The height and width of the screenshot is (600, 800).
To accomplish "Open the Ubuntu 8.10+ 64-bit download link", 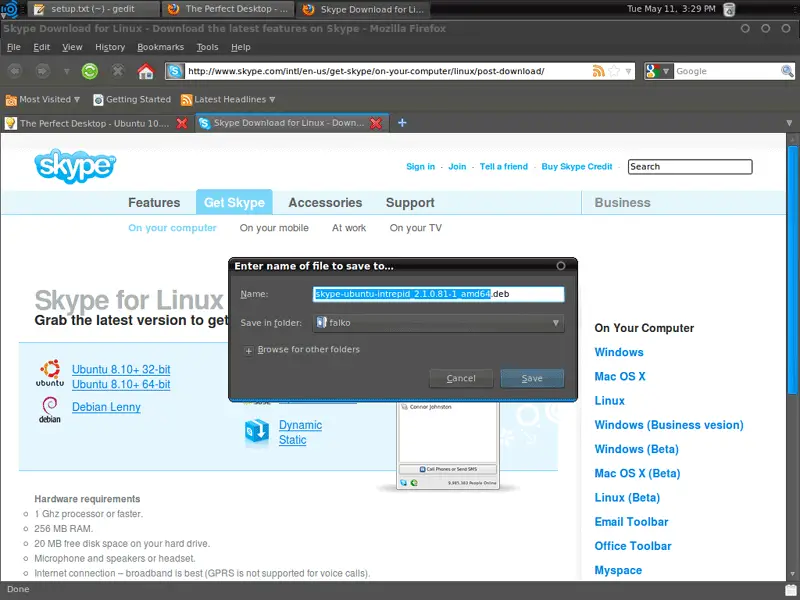I will pyautogui.click(x=121, y=384).
